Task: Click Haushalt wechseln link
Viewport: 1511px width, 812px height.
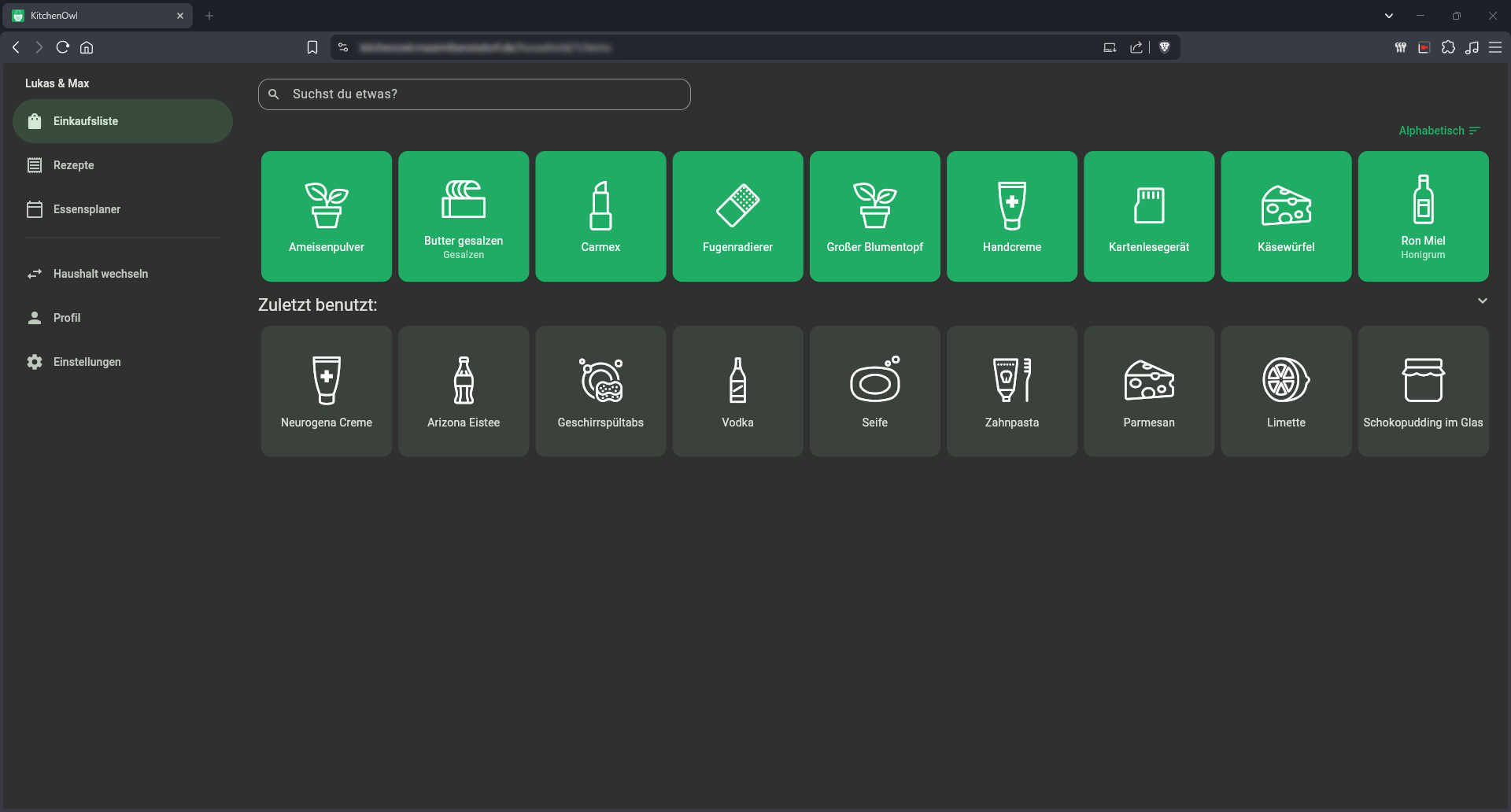Action: click(100, 274)
